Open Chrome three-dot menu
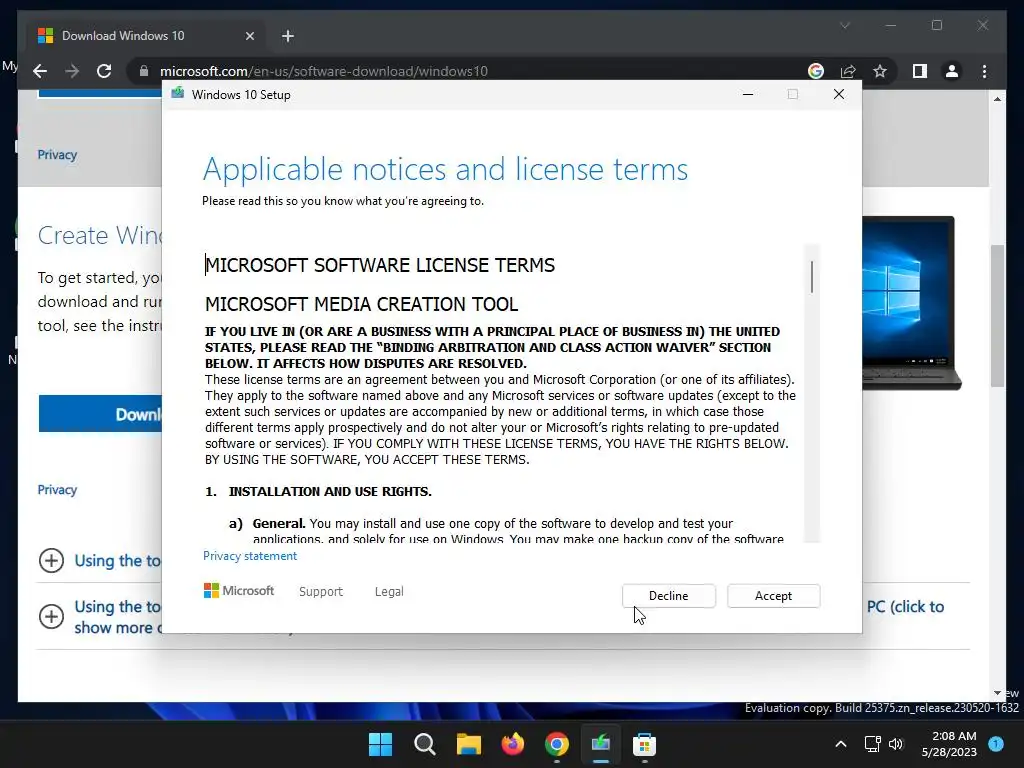1024x768 pixels. pyautogui.click(x=984, y=71)
